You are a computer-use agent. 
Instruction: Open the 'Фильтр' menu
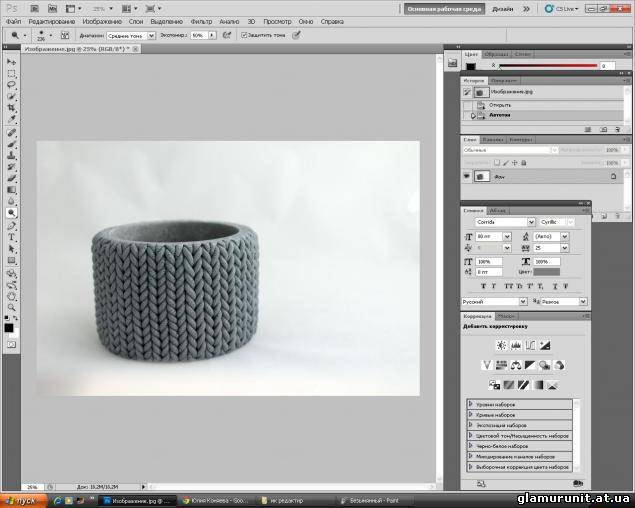(201, 21)
